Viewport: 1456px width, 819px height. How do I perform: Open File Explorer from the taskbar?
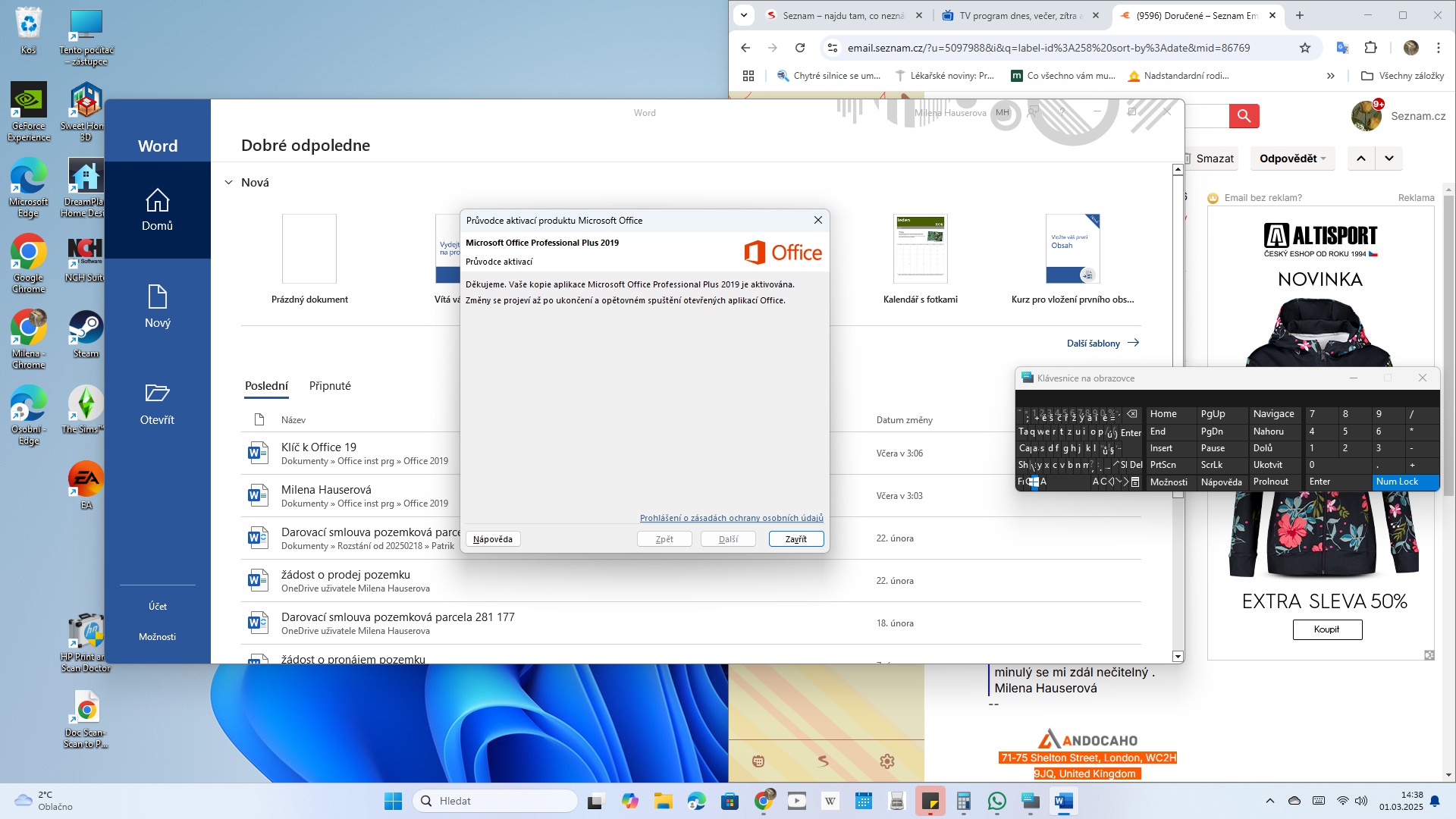tap(664, 801)
